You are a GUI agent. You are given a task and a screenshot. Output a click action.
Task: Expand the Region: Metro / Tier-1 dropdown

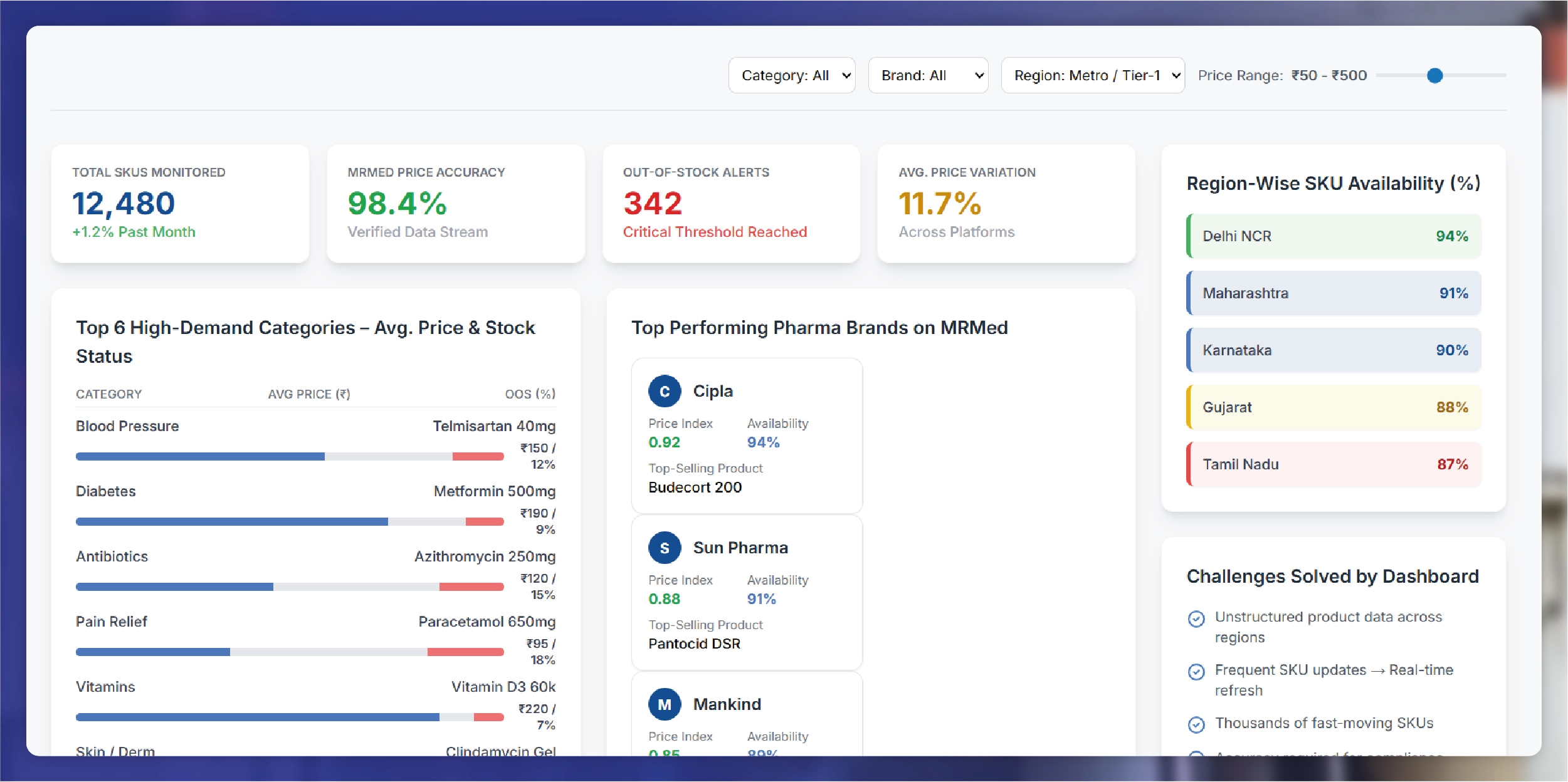pyautogui.click(x=1092, y=76)
